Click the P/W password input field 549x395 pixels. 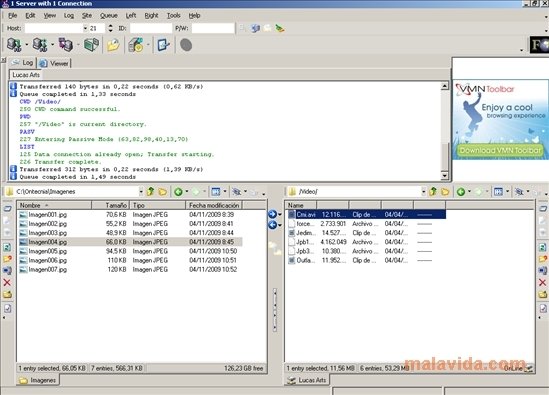[x=213, y=28]
